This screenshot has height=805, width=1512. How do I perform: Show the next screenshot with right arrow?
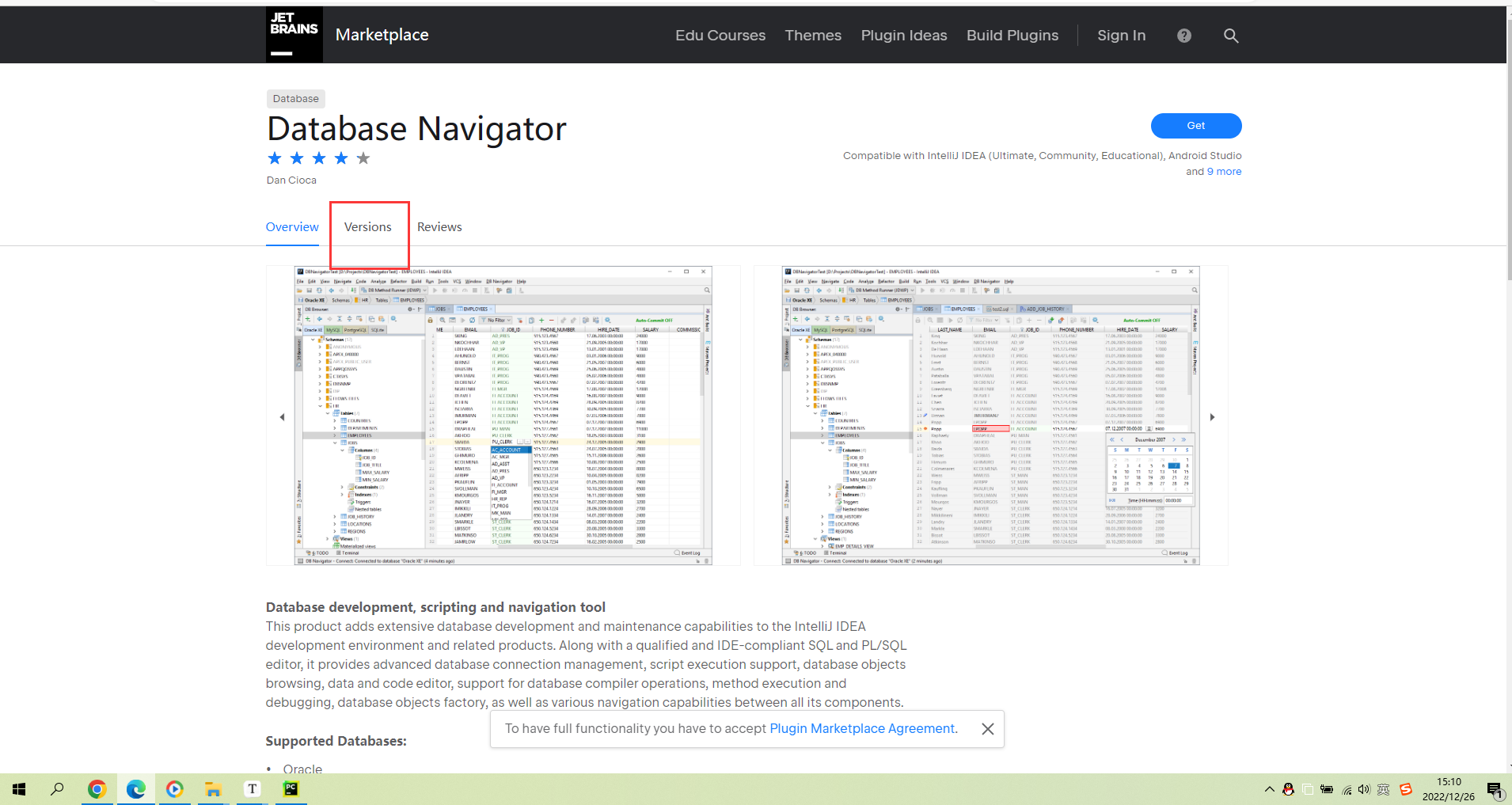tap(1212, 417)
